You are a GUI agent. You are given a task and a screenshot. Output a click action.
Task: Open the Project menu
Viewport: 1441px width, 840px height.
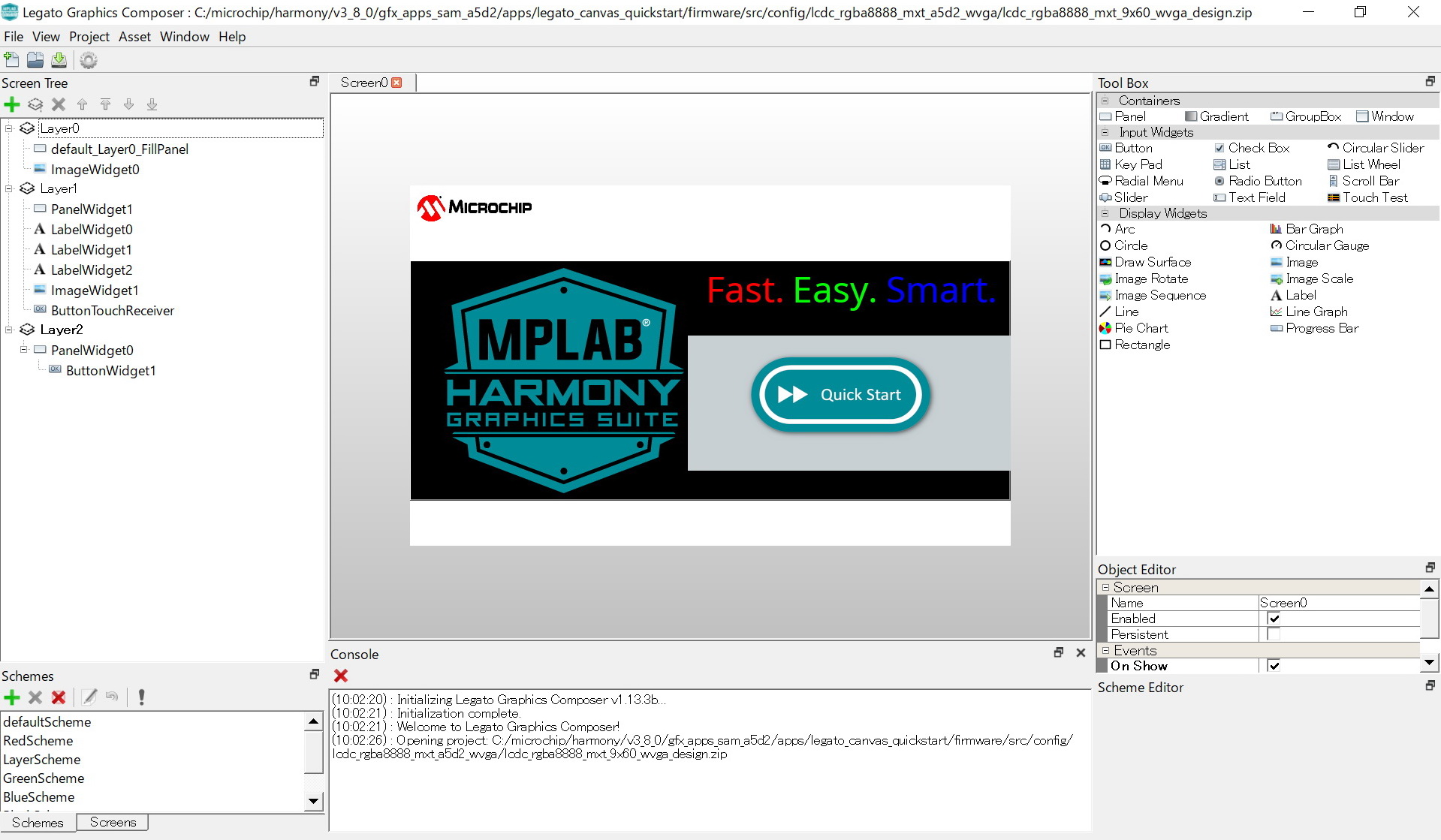pos(89,37)
